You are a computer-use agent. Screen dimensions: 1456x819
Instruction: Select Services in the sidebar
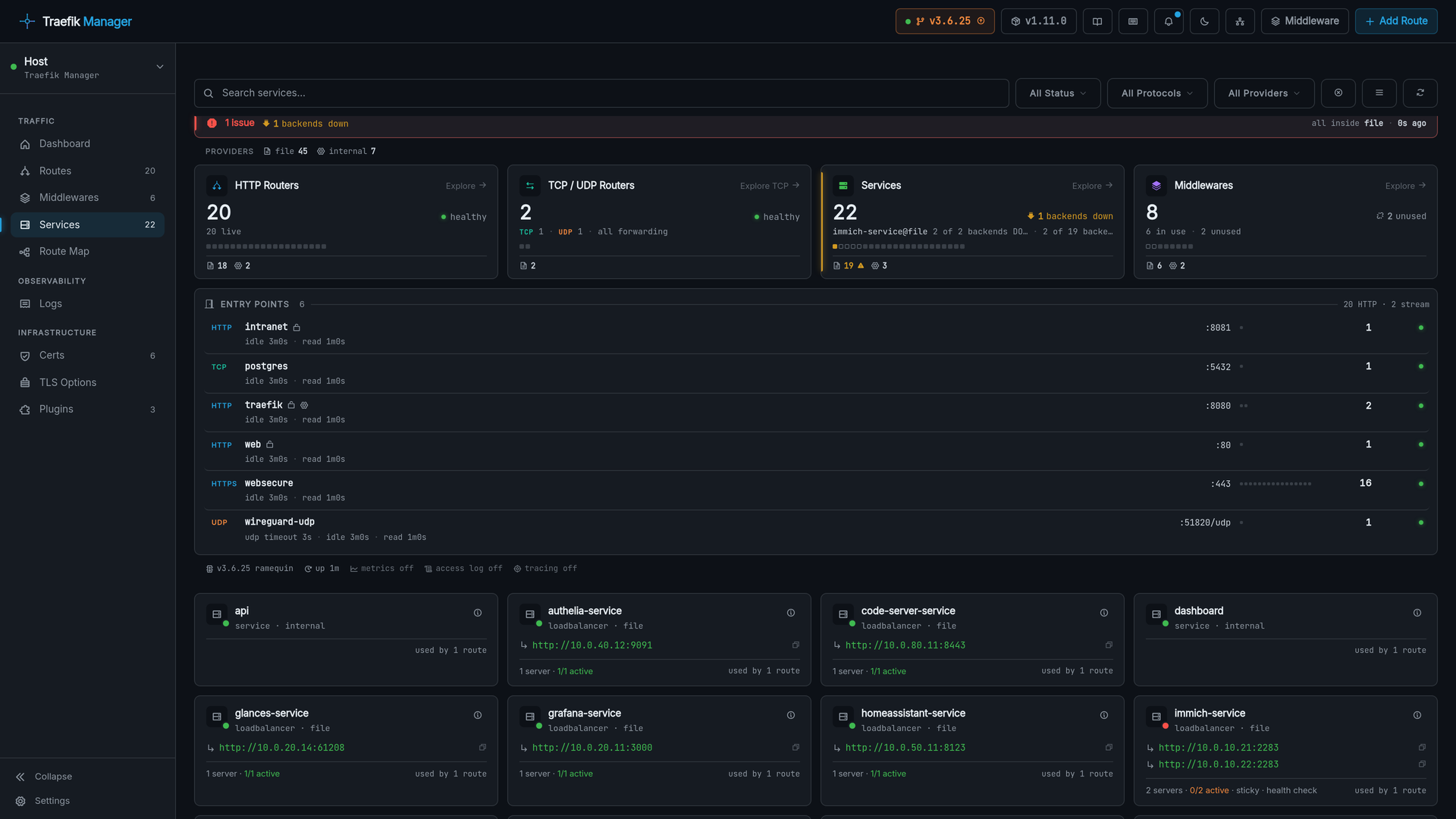click(x=87, y=225)
